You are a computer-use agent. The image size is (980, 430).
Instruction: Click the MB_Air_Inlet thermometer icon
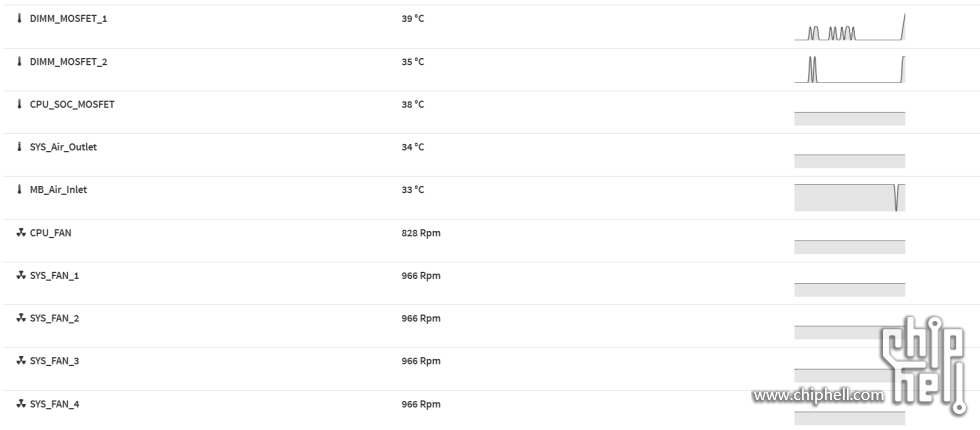tap(19, 189)
